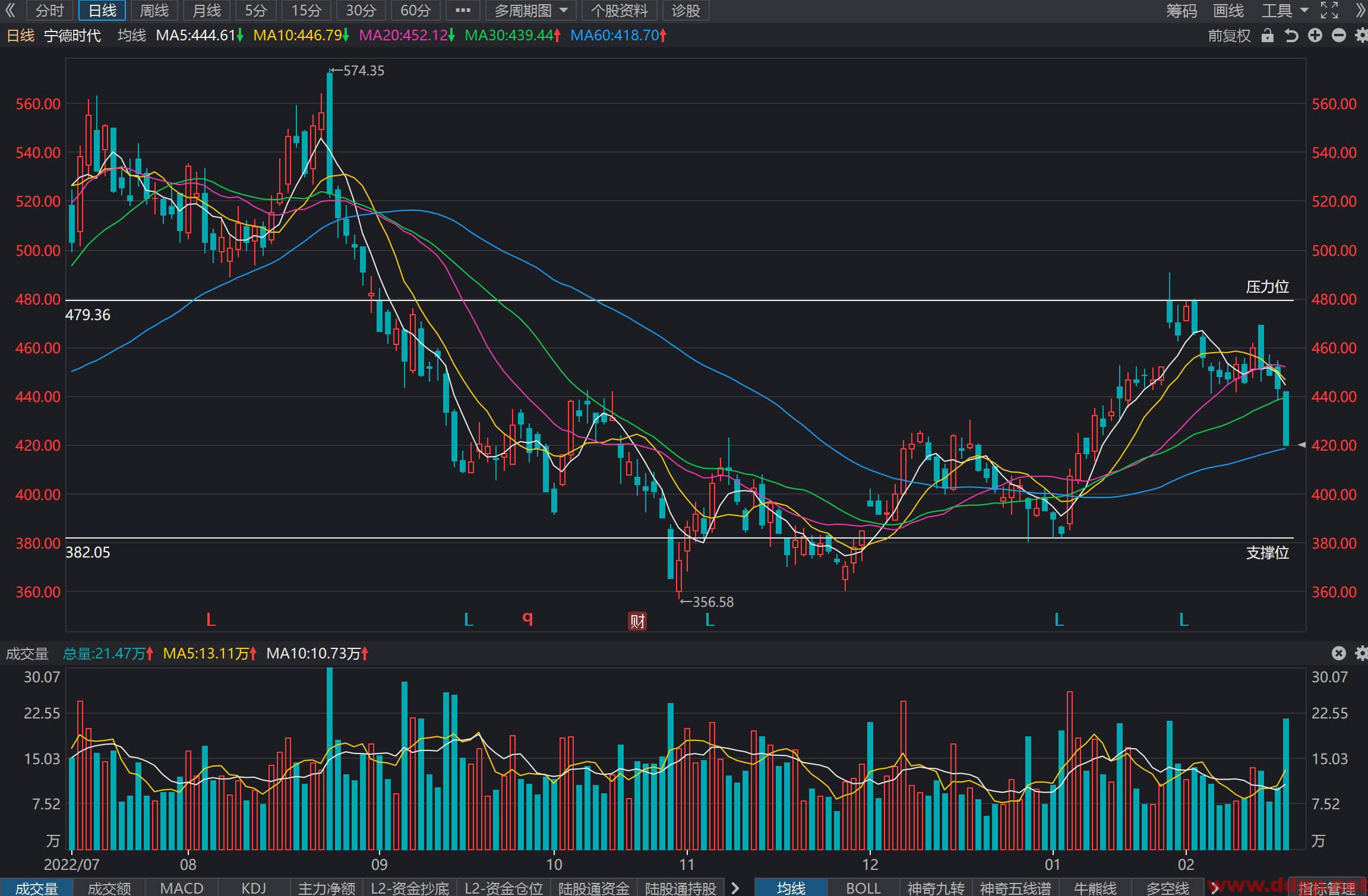Viewport: 1368px width, 896px height.
Task: Open 个股资料 stock info
Action: tap(619, 11)
